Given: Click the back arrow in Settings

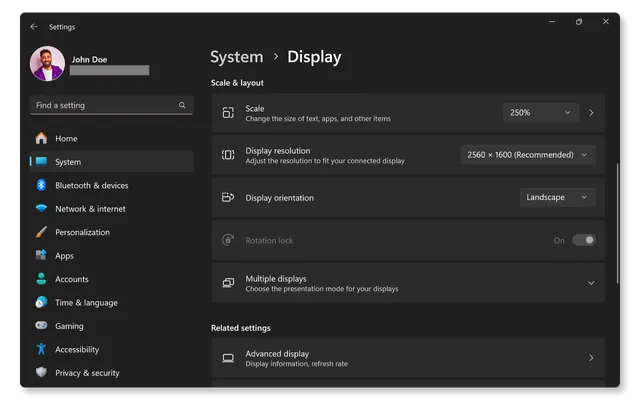Looking at the screenshot, I should [34, 27].
